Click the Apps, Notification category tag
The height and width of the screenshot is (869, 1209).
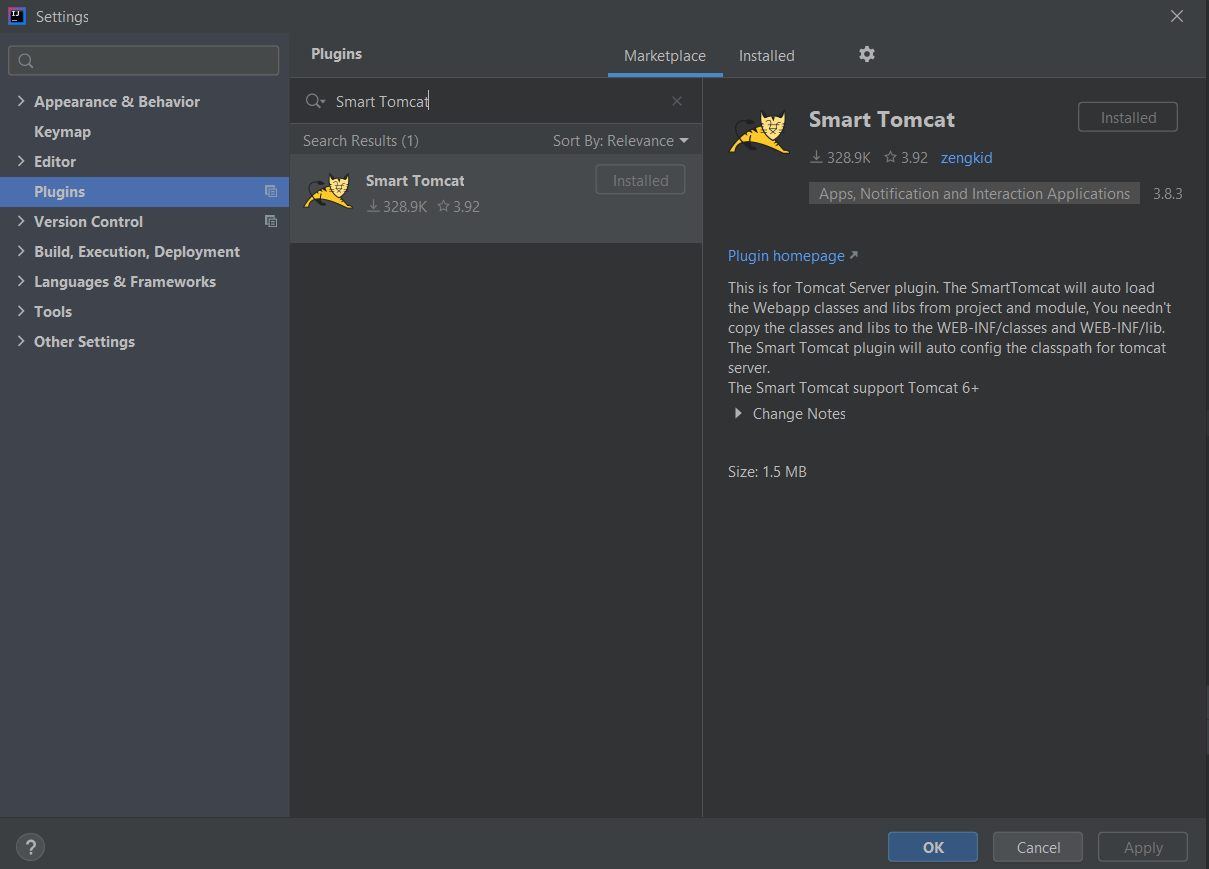click(x=974, y=194)
